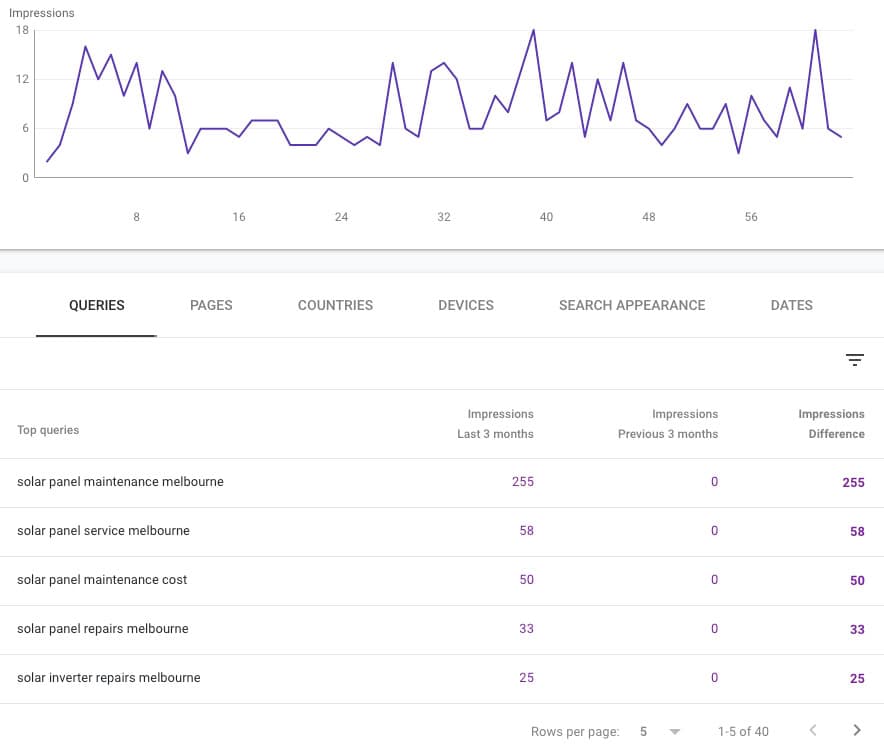Go to next page of results
This screenshot has width=884, height=747.
[857, 730]
